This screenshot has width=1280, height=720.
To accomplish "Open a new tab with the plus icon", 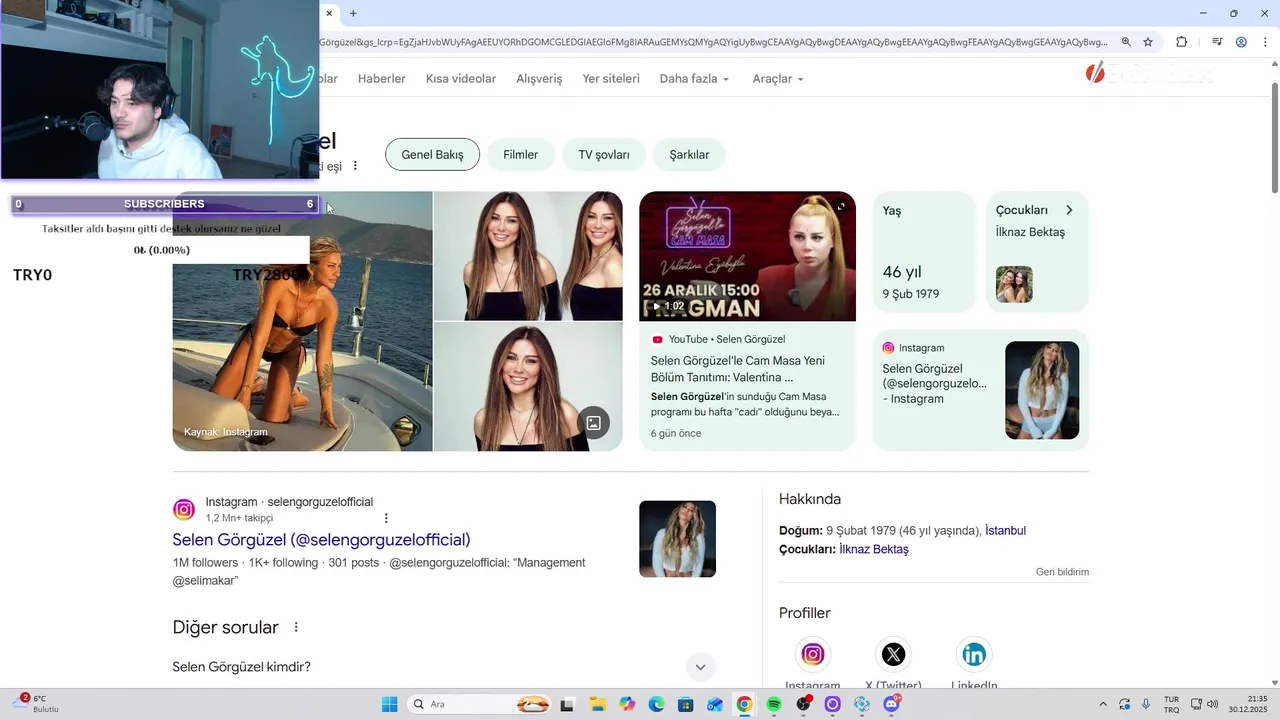I will [353, 13].
